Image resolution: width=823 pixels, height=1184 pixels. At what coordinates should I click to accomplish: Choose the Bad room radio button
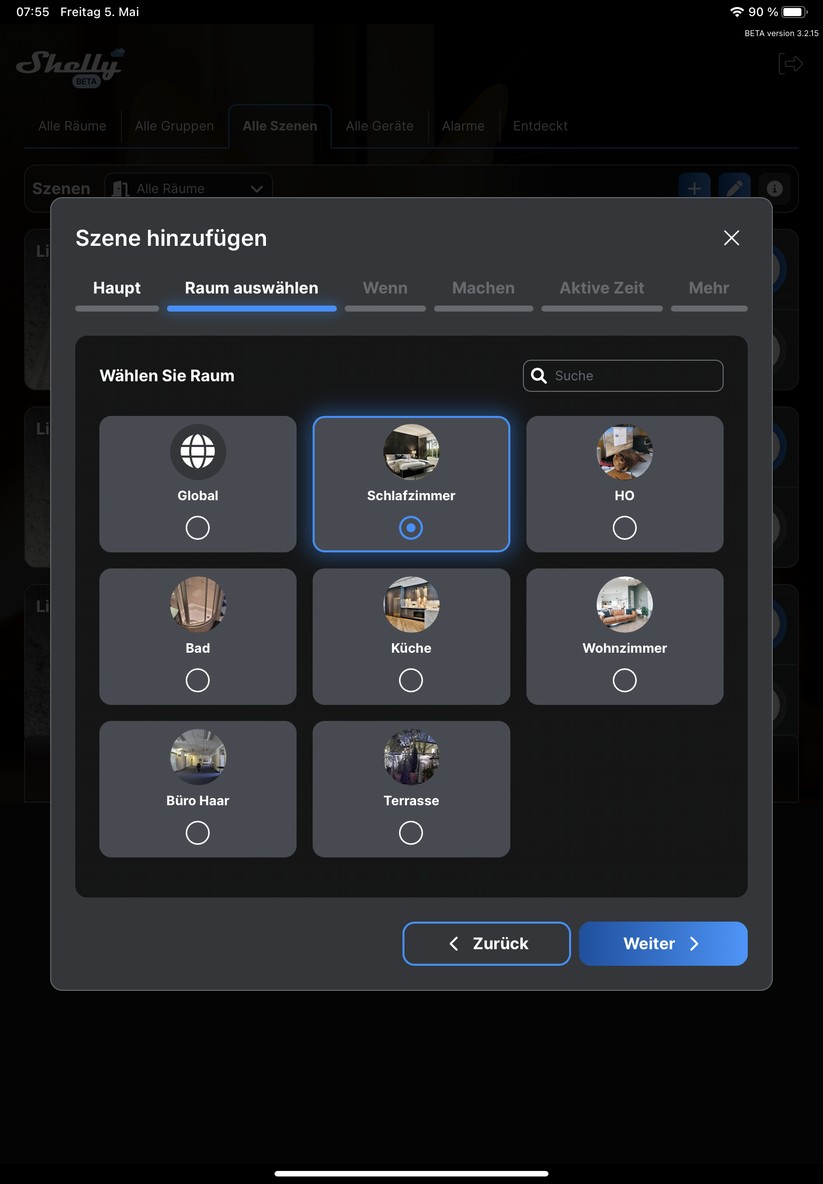tap(198, 680)
